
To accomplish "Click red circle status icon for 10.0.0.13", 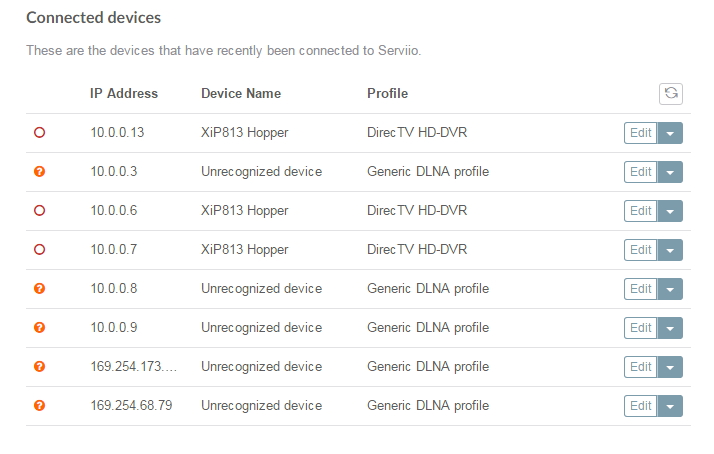I will [x=40, y=133].
